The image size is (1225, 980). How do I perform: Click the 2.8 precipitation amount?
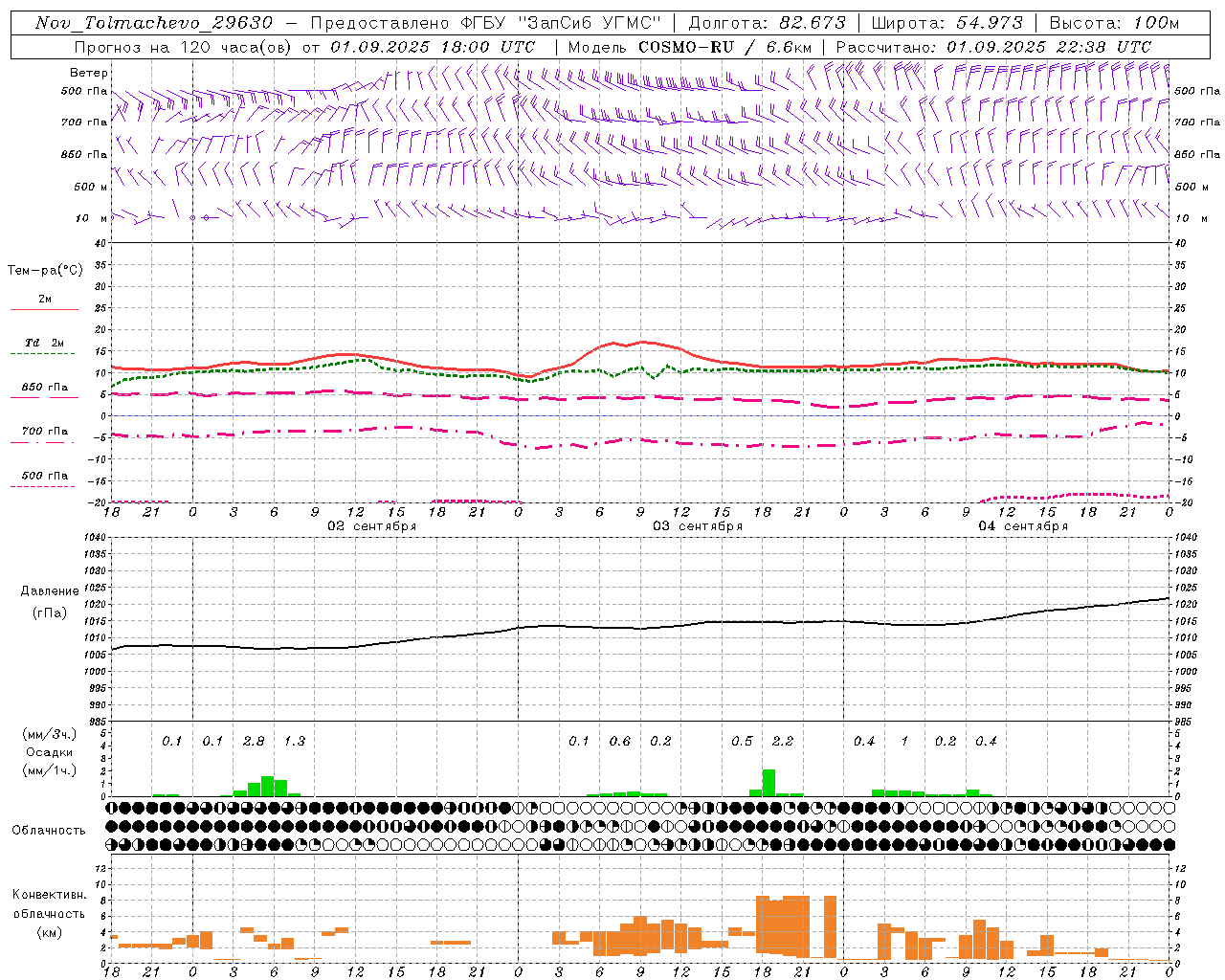pyautogui.click(x=254, y=742)
